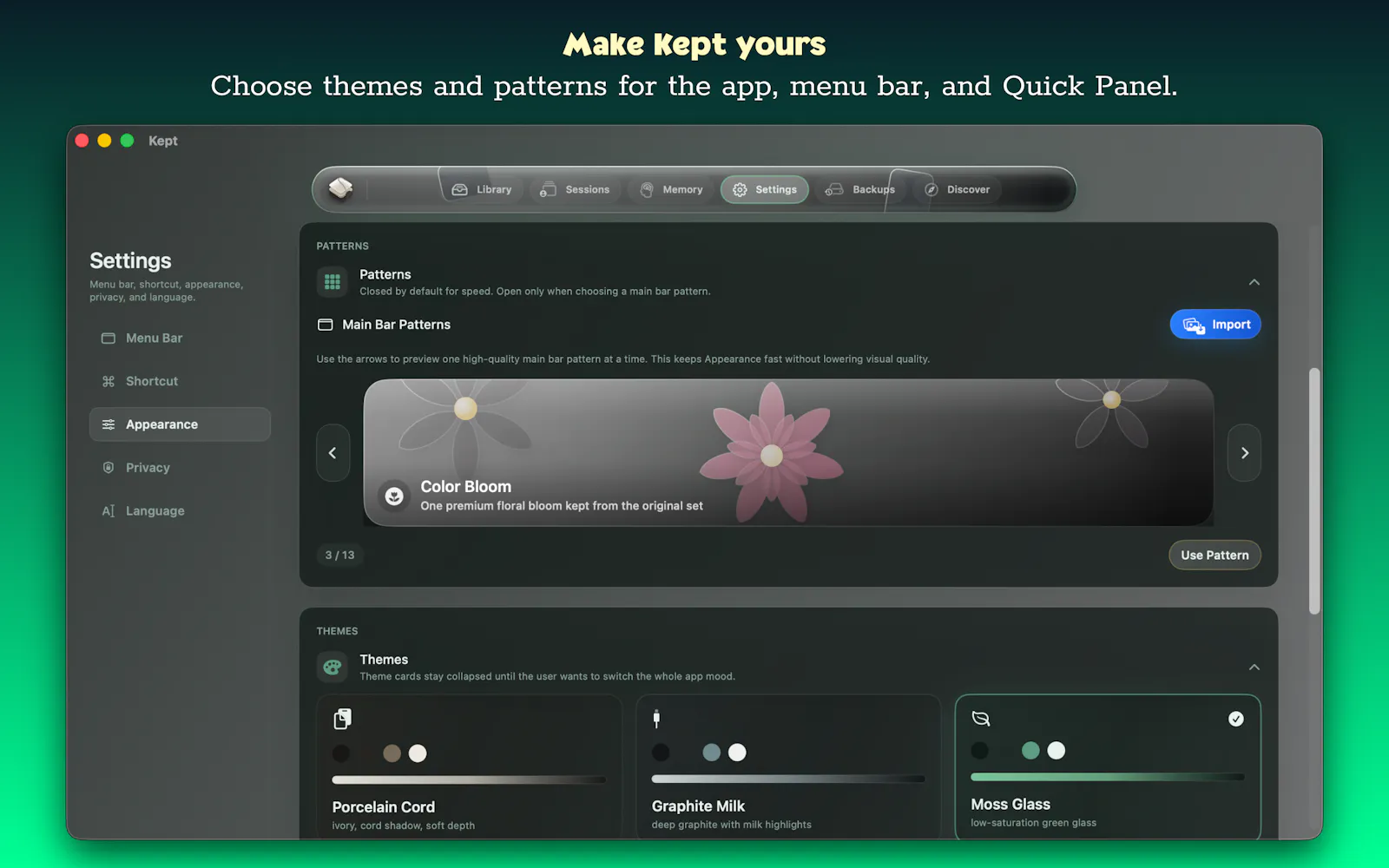Click "ivory, cord shadow, soft depth" description

pyautogui.click(x=404, y=825)
